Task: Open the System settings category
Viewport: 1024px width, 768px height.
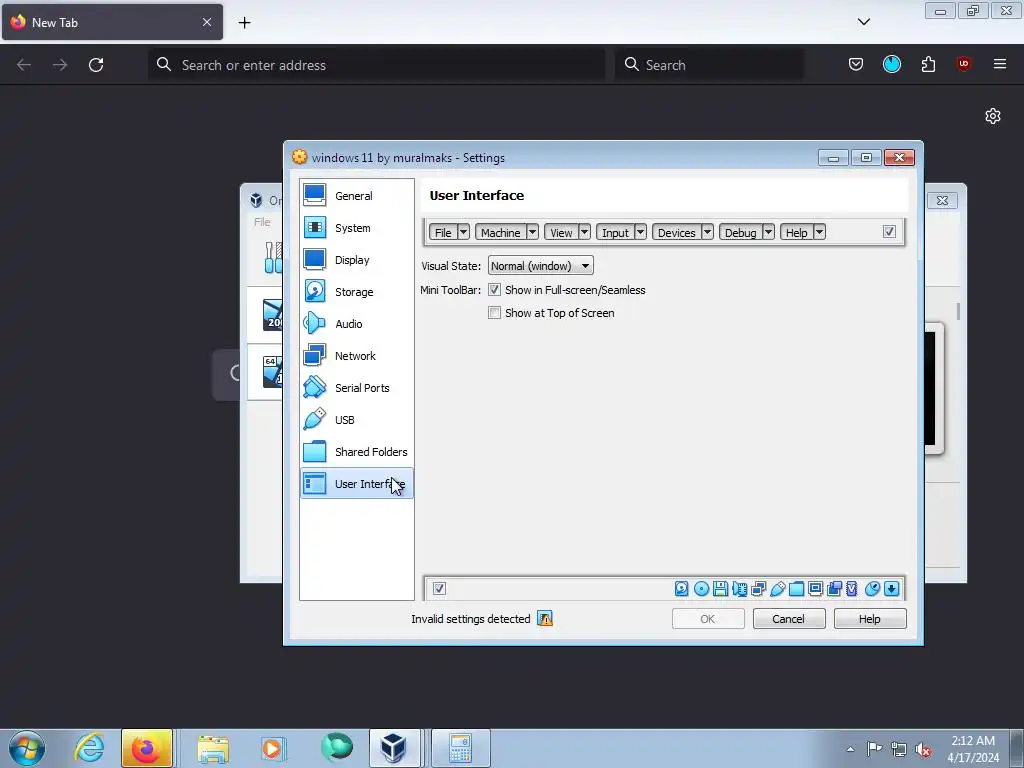Action: pyautogui.click(x=357, y=227)
